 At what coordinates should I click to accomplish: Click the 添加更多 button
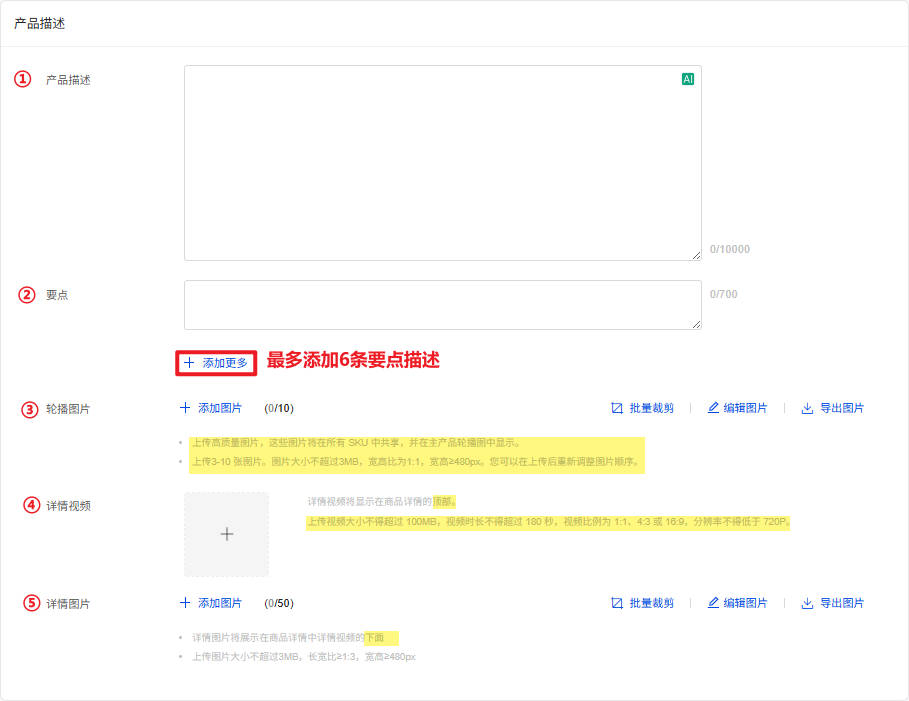(216, 363)
